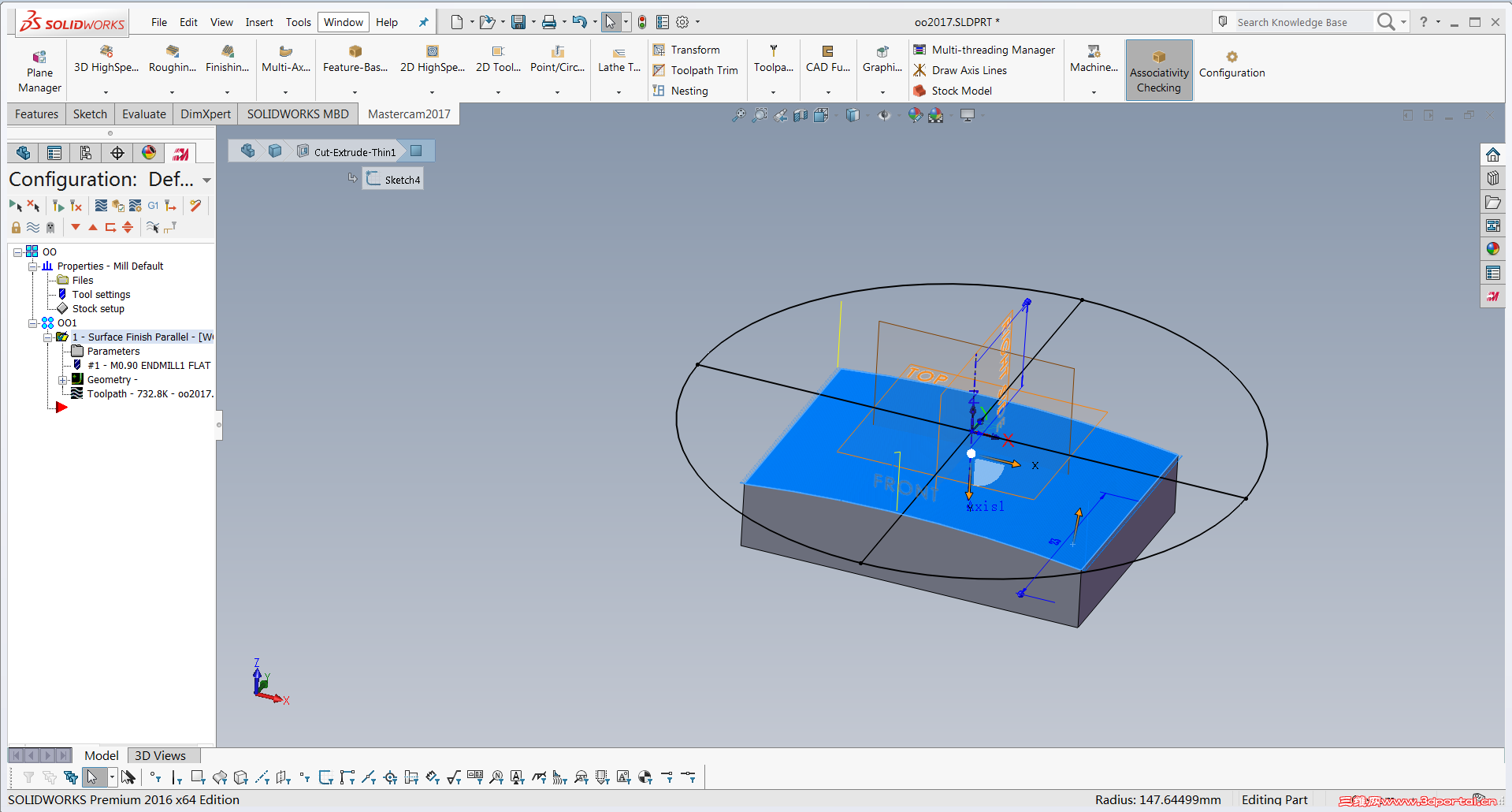Open the DisplayManager color ball tab
1512x812 pixels.
pyautogui.click(x=149, y=153)
